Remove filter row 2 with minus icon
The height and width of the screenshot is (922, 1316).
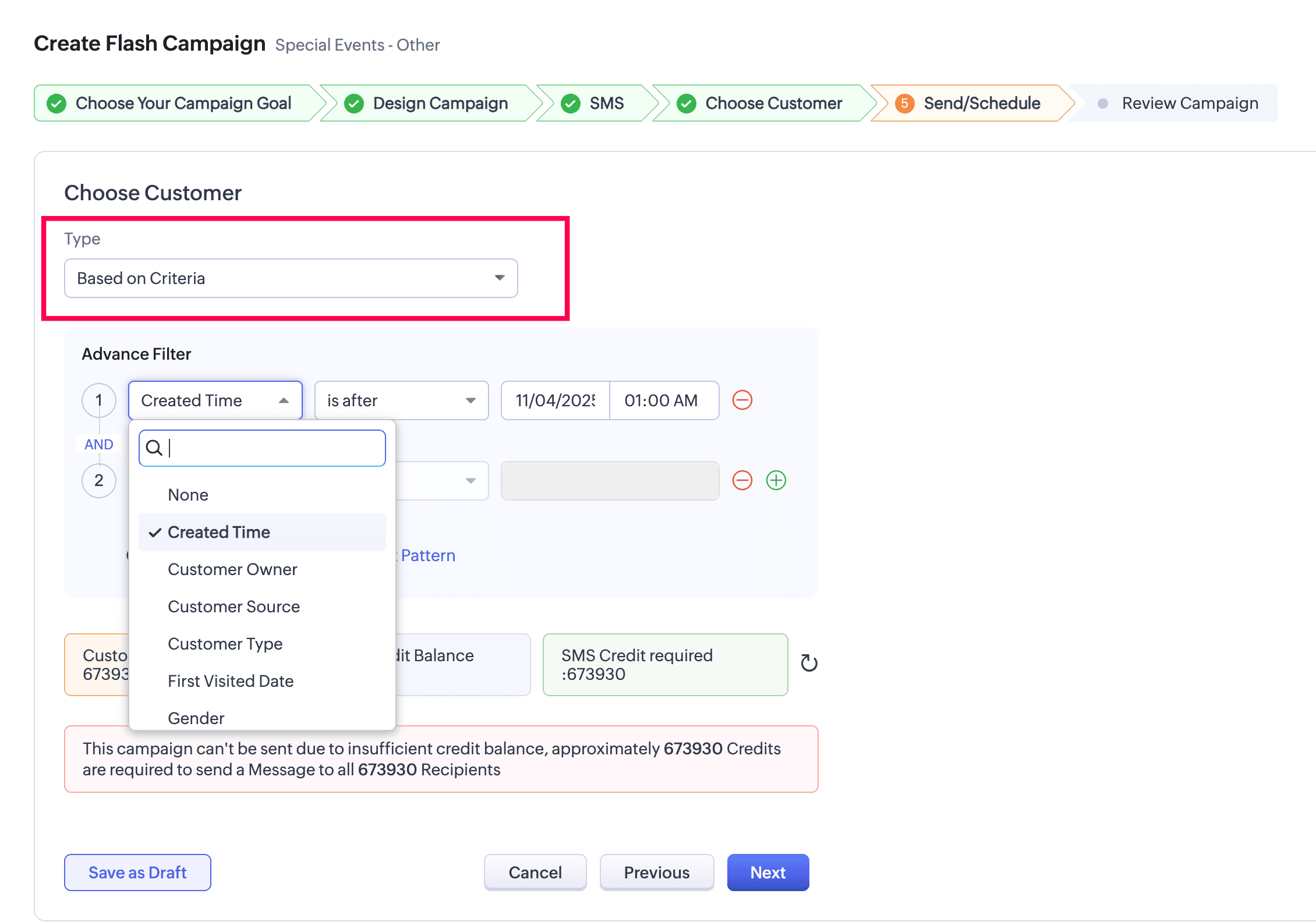click(x=742, y=480)
